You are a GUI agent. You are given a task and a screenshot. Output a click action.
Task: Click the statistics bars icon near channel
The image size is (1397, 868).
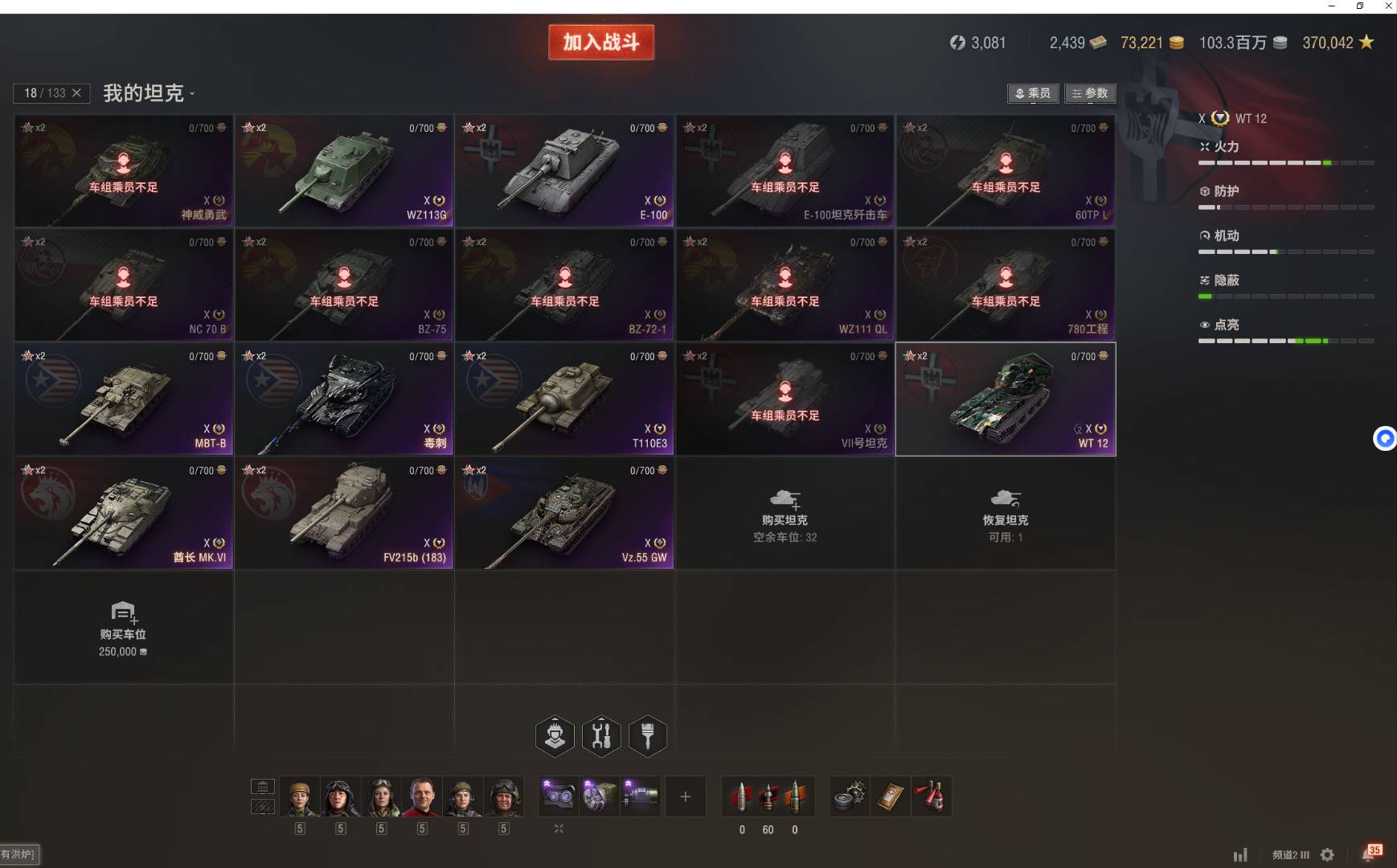(x=1240, y=855)
